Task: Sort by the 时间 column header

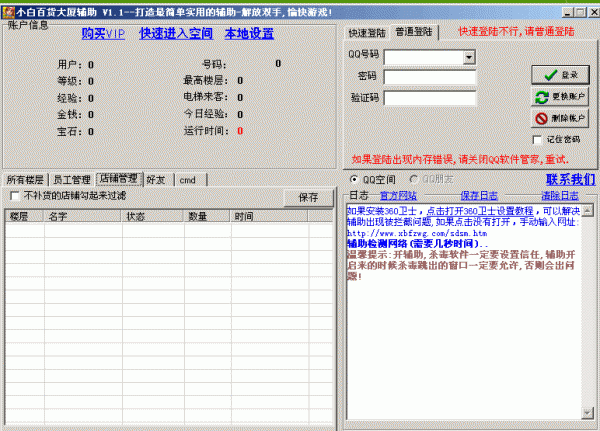Action: point(269,217)
